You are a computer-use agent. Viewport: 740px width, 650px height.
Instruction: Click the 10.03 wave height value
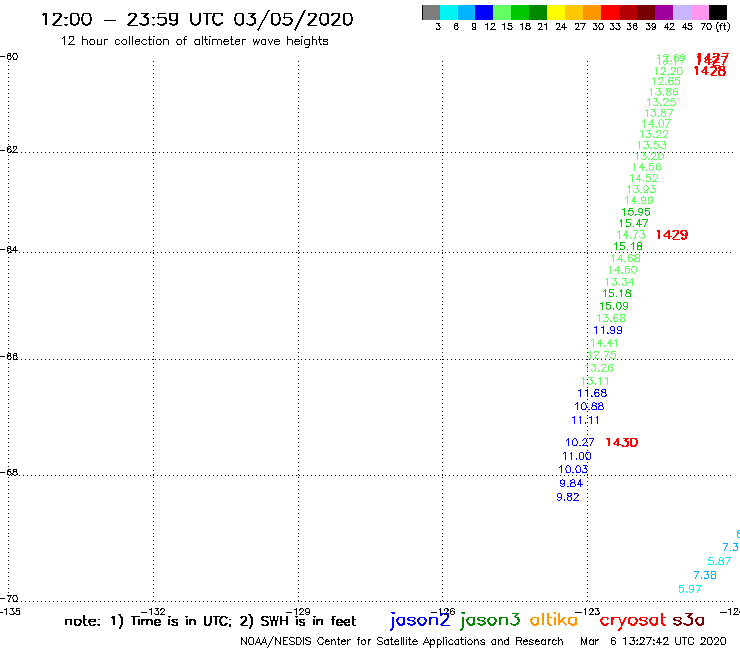[573, 469]
